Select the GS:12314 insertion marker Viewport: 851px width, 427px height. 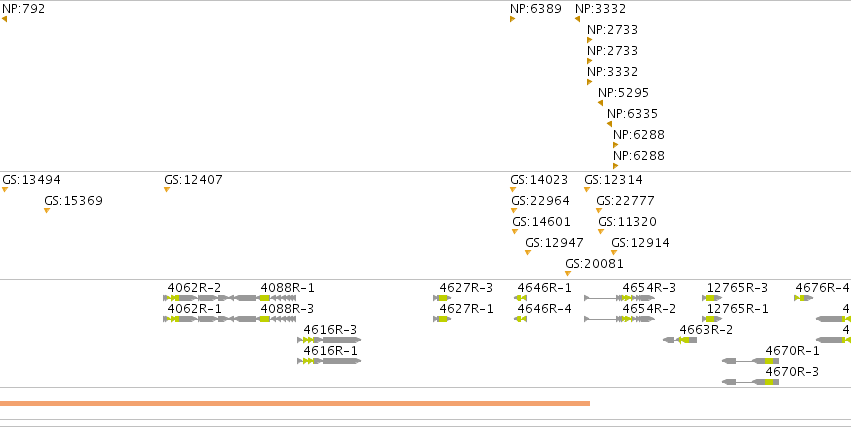click(587, 189)
